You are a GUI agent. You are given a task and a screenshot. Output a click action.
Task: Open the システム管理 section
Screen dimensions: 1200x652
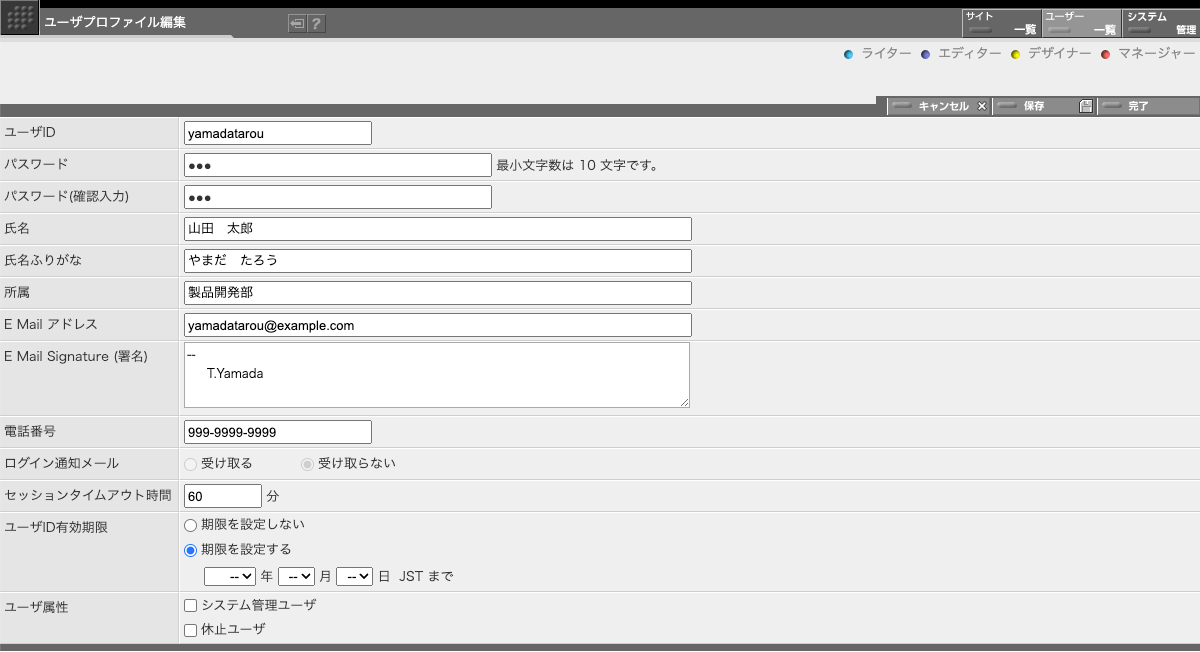click(1160, 20)
